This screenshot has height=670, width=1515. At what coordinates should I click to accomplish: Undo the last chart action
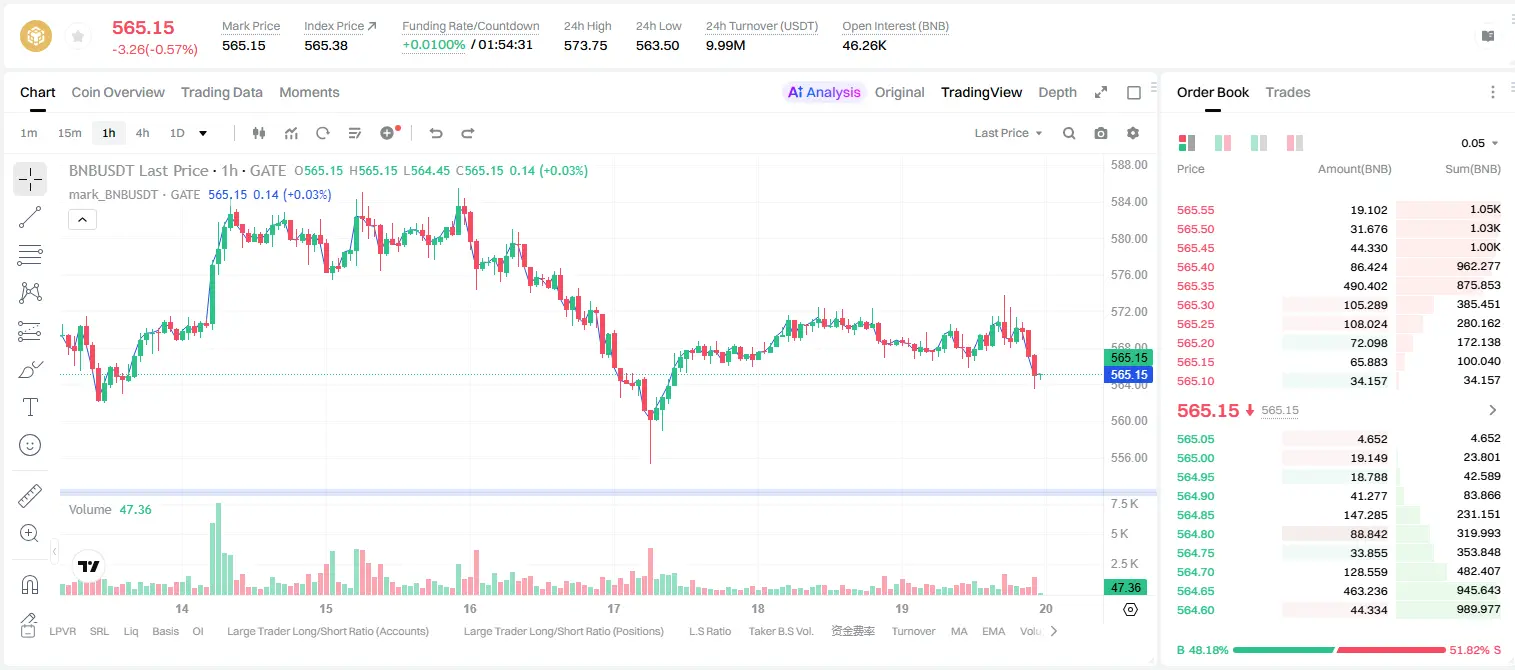pyautogui.click(x=435, y=133)
